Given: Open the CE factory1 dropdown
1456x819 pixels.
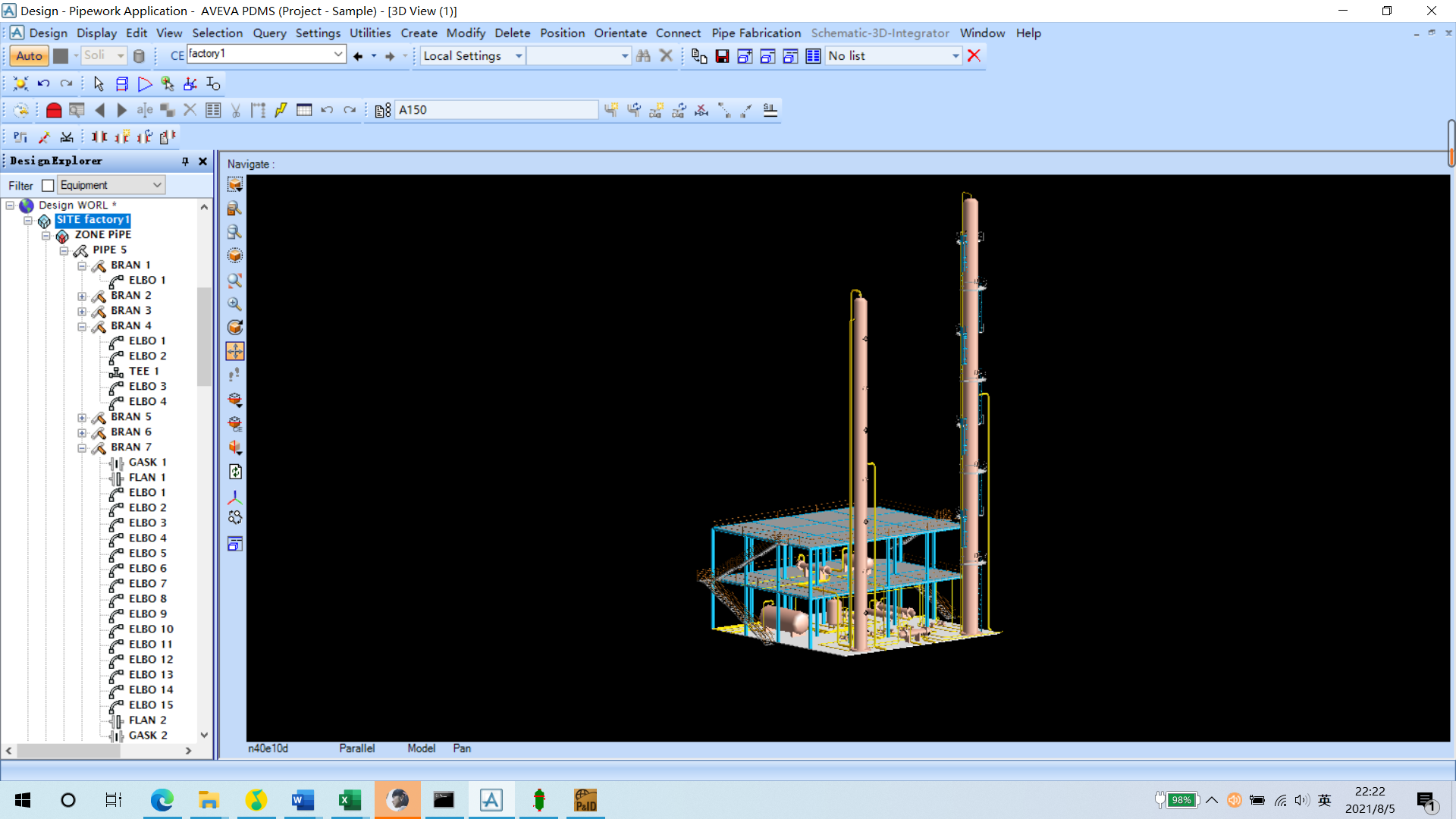Looking at the screenshot, I should tap(338, 55).
